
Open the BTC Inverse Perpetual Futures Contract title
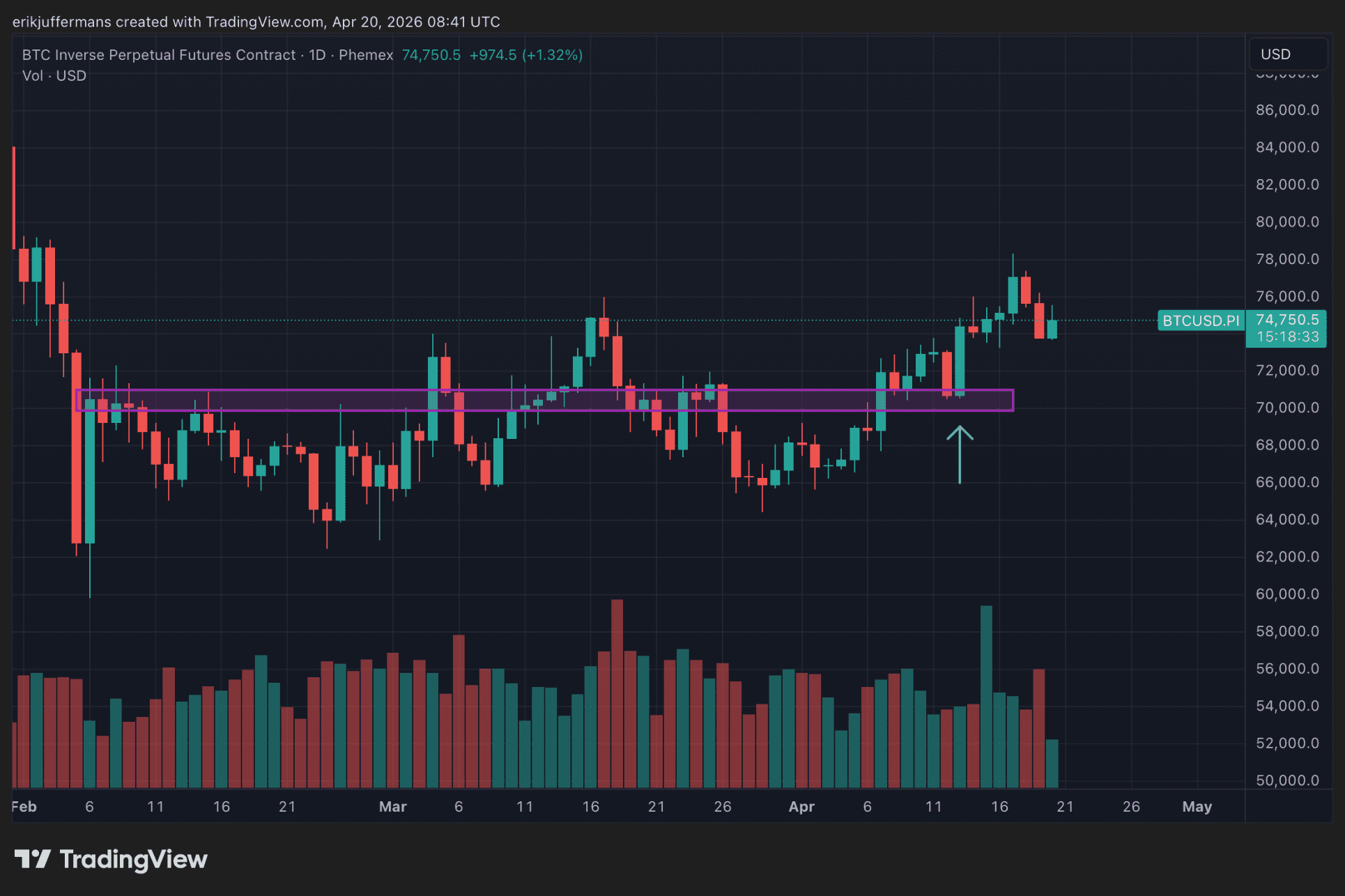[159, 55]
